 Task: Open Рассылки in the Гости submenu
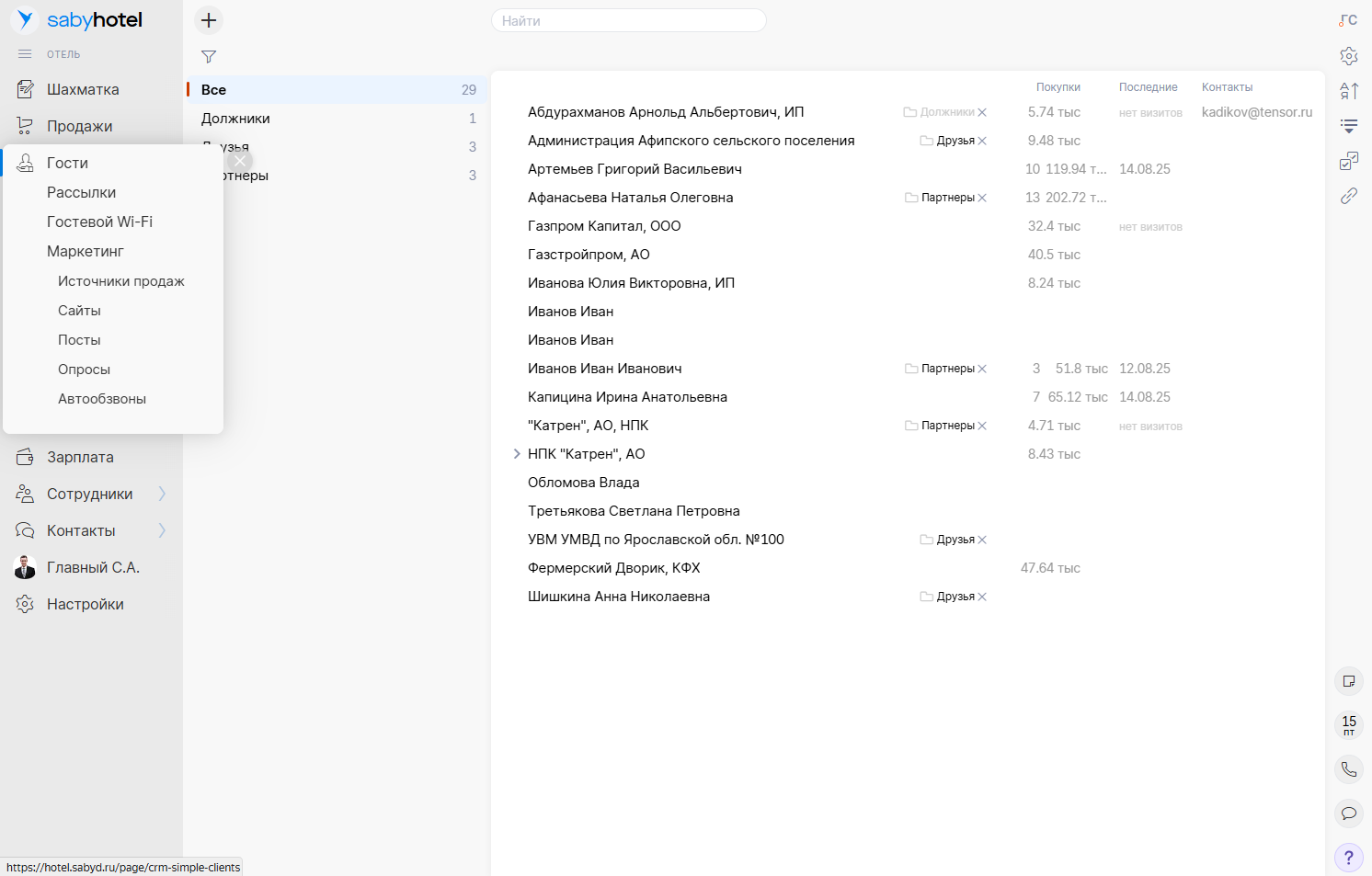(81, 192)
